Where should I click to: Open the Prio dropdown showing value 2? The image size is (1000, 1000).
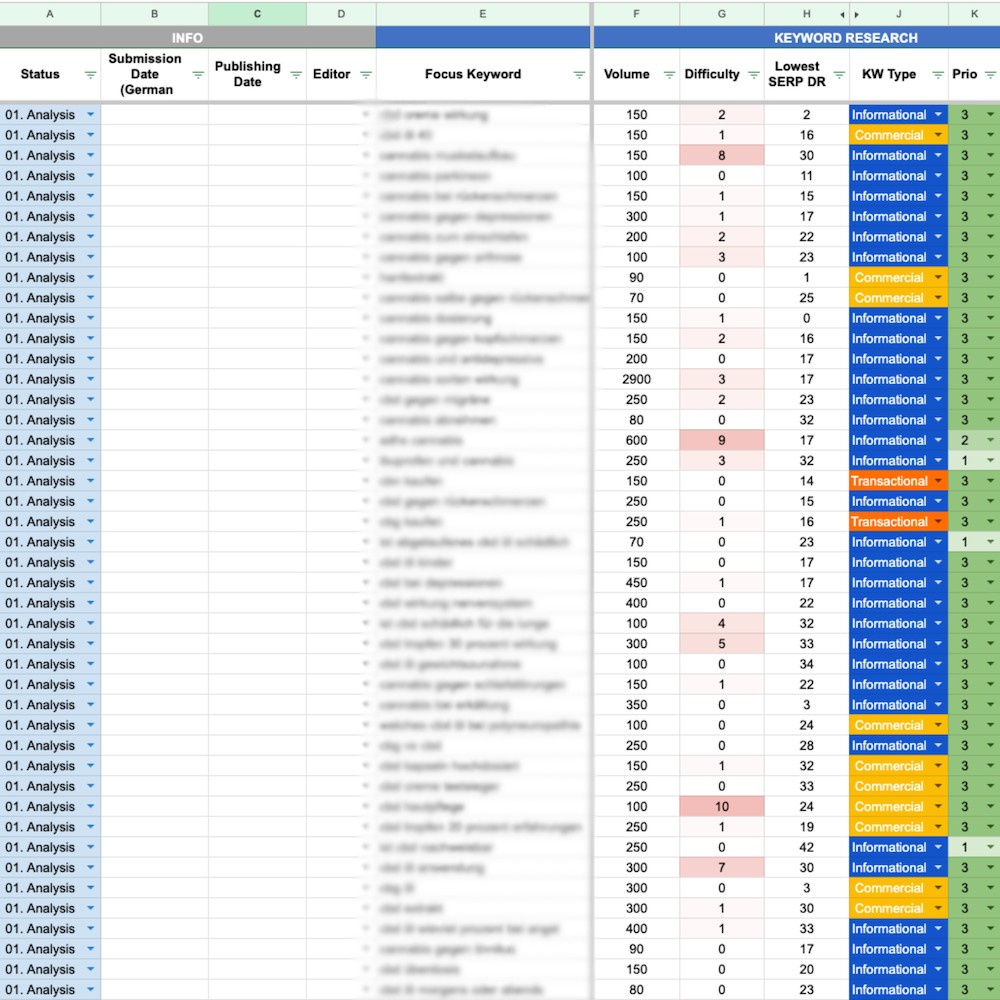(x=990, y=440)
